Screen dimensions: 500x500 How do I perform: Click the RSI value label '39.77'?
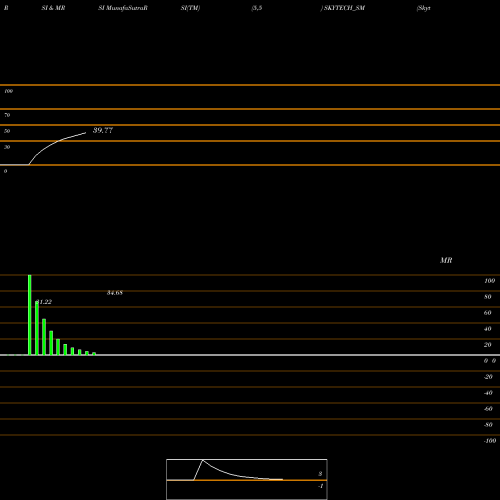(x=103, y=130)
